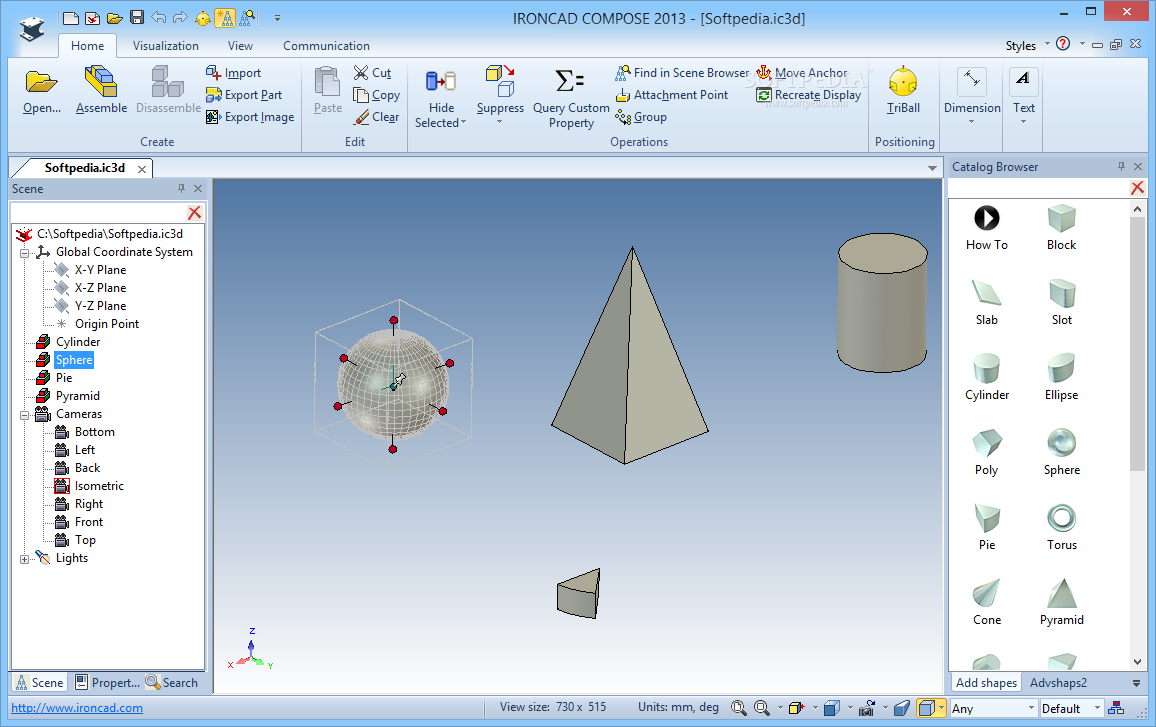
Task: Open Hide Selected dropdown arrow
Action: pyautogui.click(x=464, y=123)
